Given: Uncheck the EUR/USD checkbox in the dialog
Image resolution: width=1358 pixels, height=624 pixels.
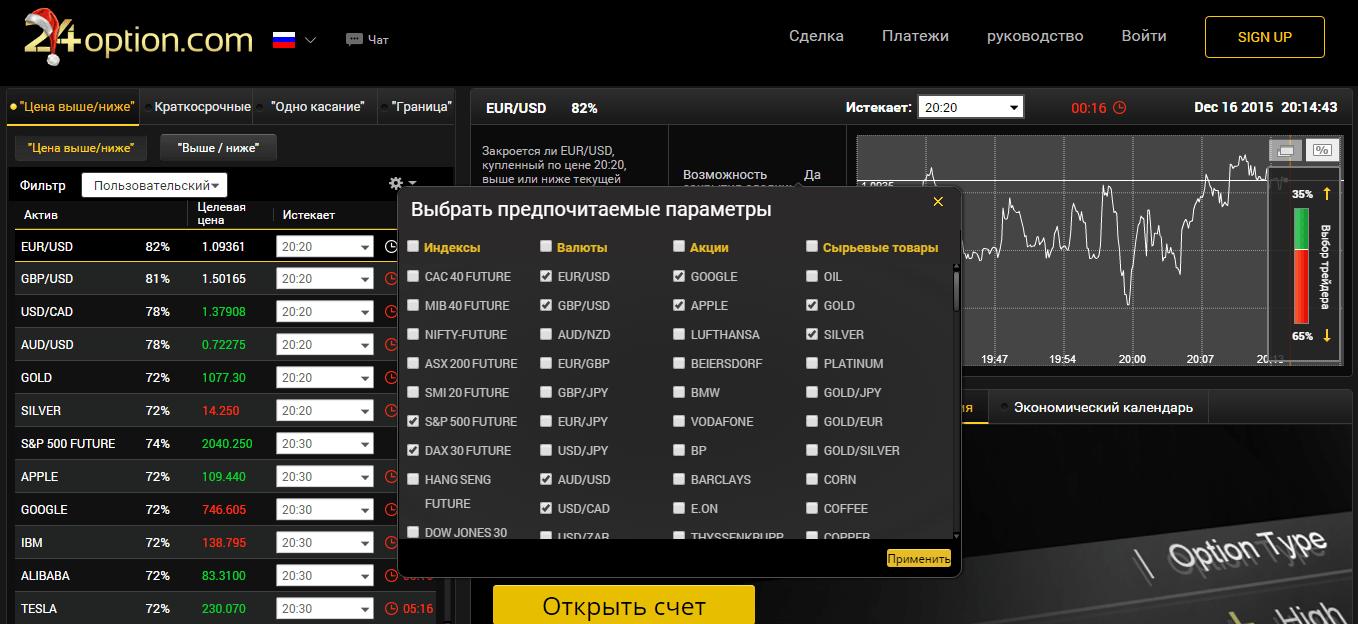Looking at the screenshot, I should coord(545,276).
